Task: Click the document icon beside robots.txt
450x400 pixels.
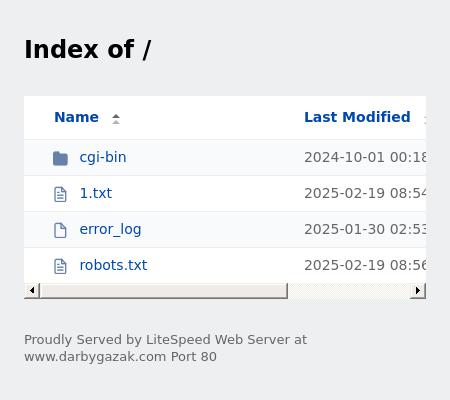Action: pyautogui.click(x=60, y=266)
